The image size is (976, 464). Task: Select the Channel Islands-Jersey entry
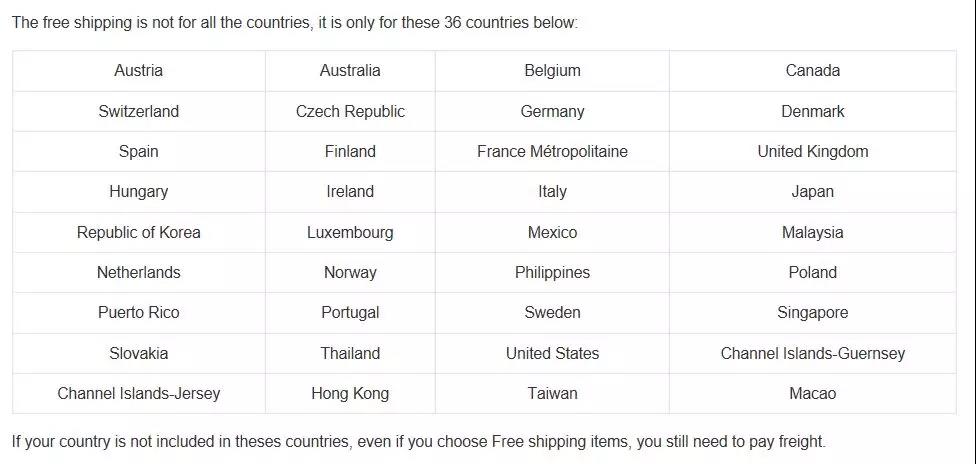[x=138, y=393]
